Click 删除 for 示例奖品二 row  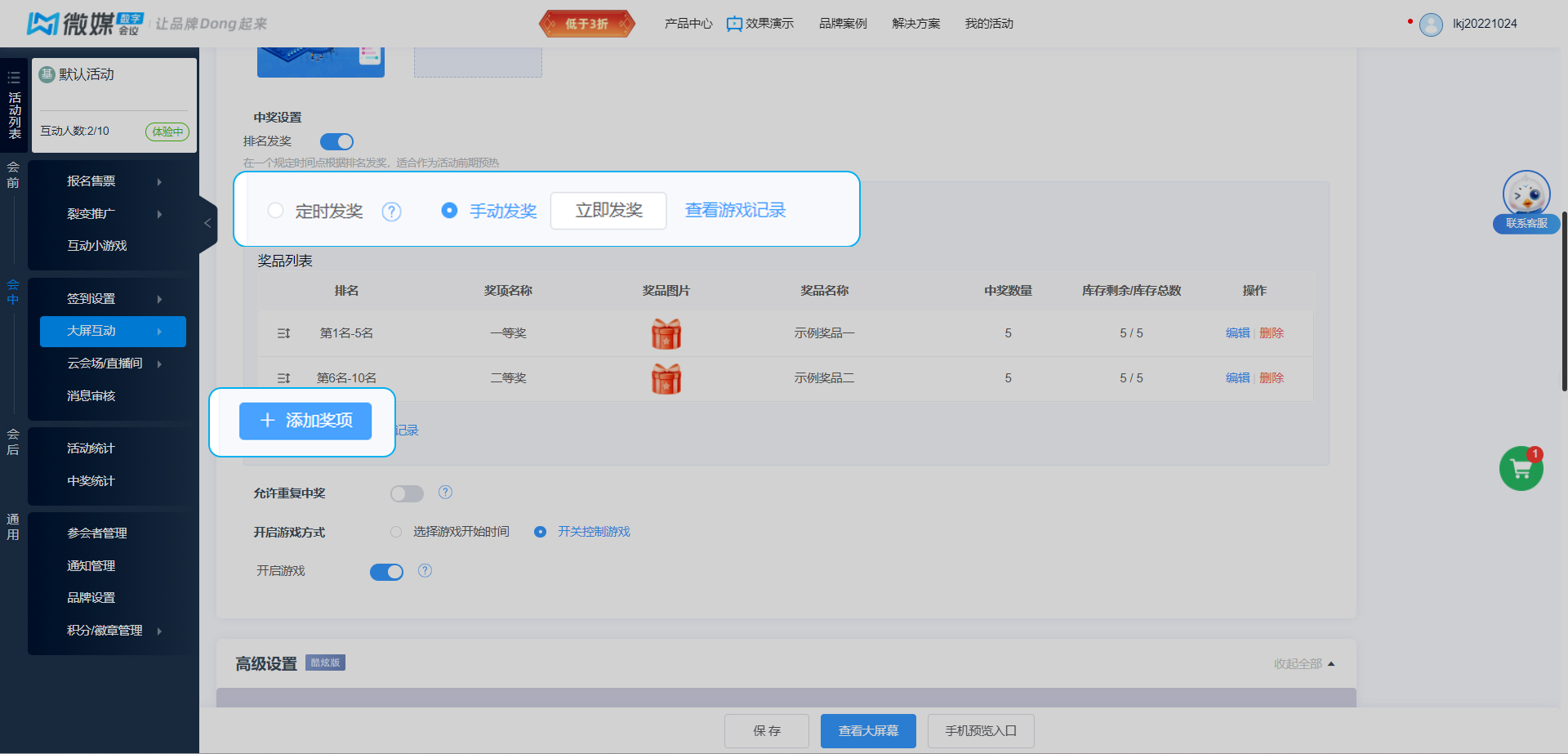pyautogui.click(x=1272, y=378)
